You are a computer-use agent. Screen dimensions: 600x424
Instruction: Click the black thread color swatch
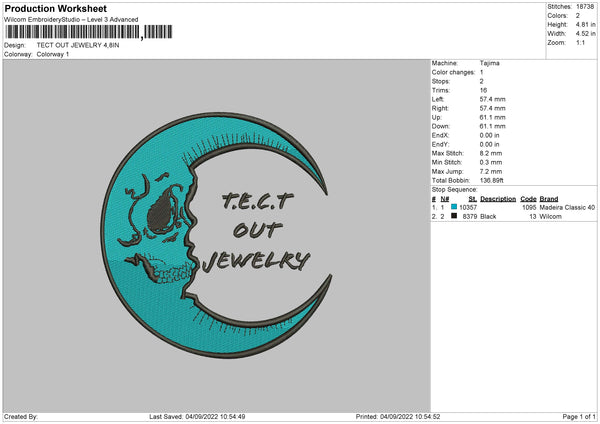[454, 216]
